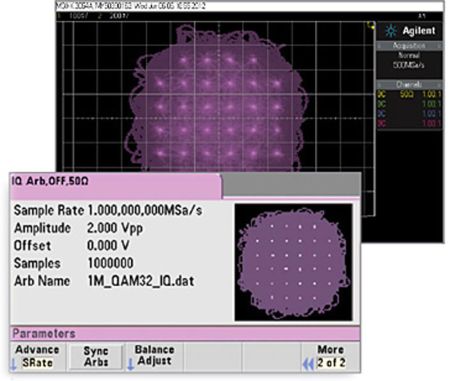Image resolution: width=450 pixels, height=381 pixels.
Task: Select the Sample Rate value 1.000,000,000MSa/s
Action: tap(145, 210)
